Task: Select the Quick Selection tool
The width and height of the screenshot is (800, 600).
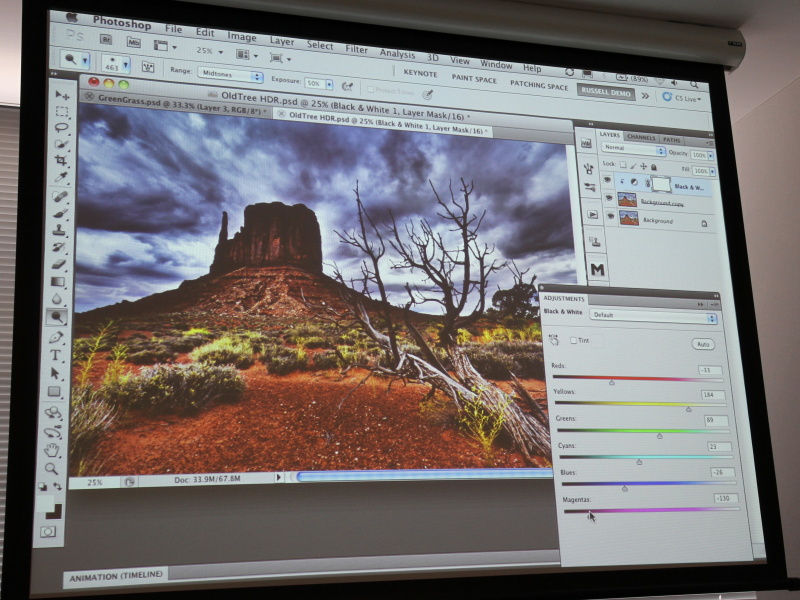Action: click(61, 144)
